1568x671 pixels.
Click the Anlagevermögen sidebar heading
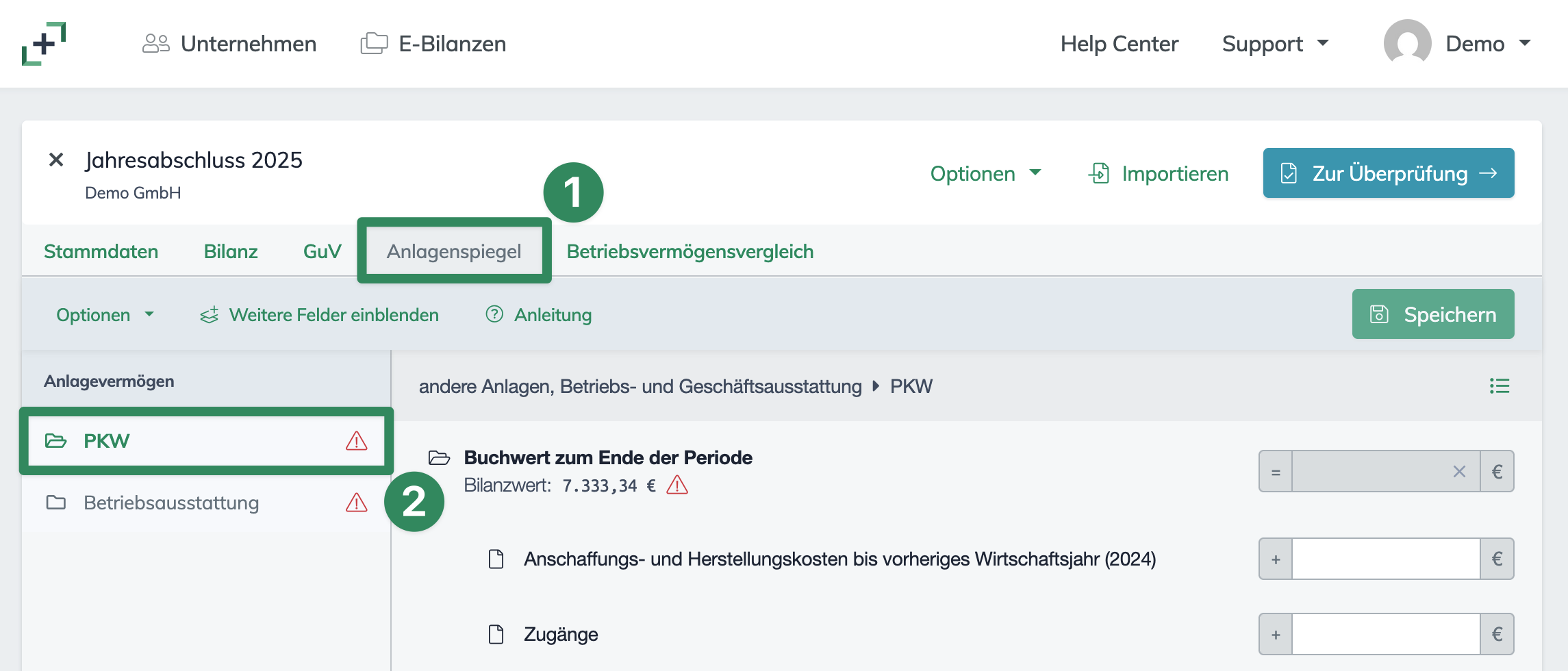click(x=109, y=381)
